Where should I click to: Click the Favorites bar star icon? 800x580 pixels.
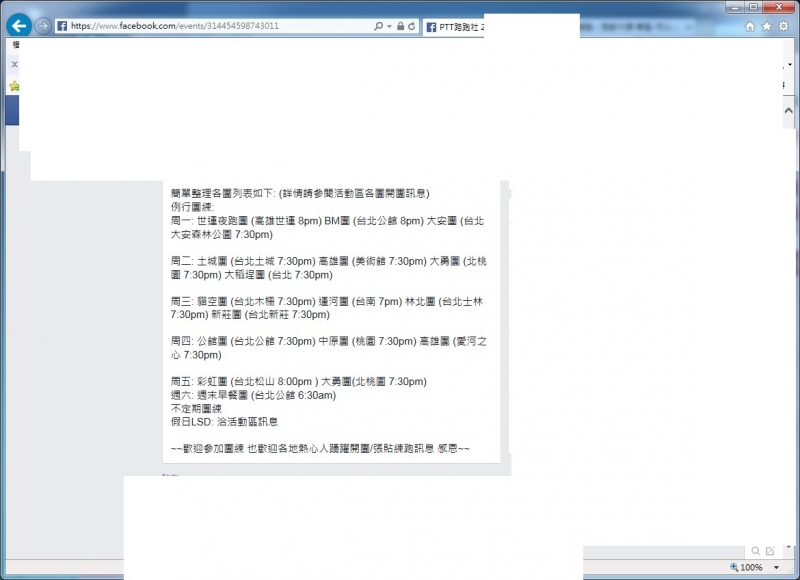[x=13, y=86]
